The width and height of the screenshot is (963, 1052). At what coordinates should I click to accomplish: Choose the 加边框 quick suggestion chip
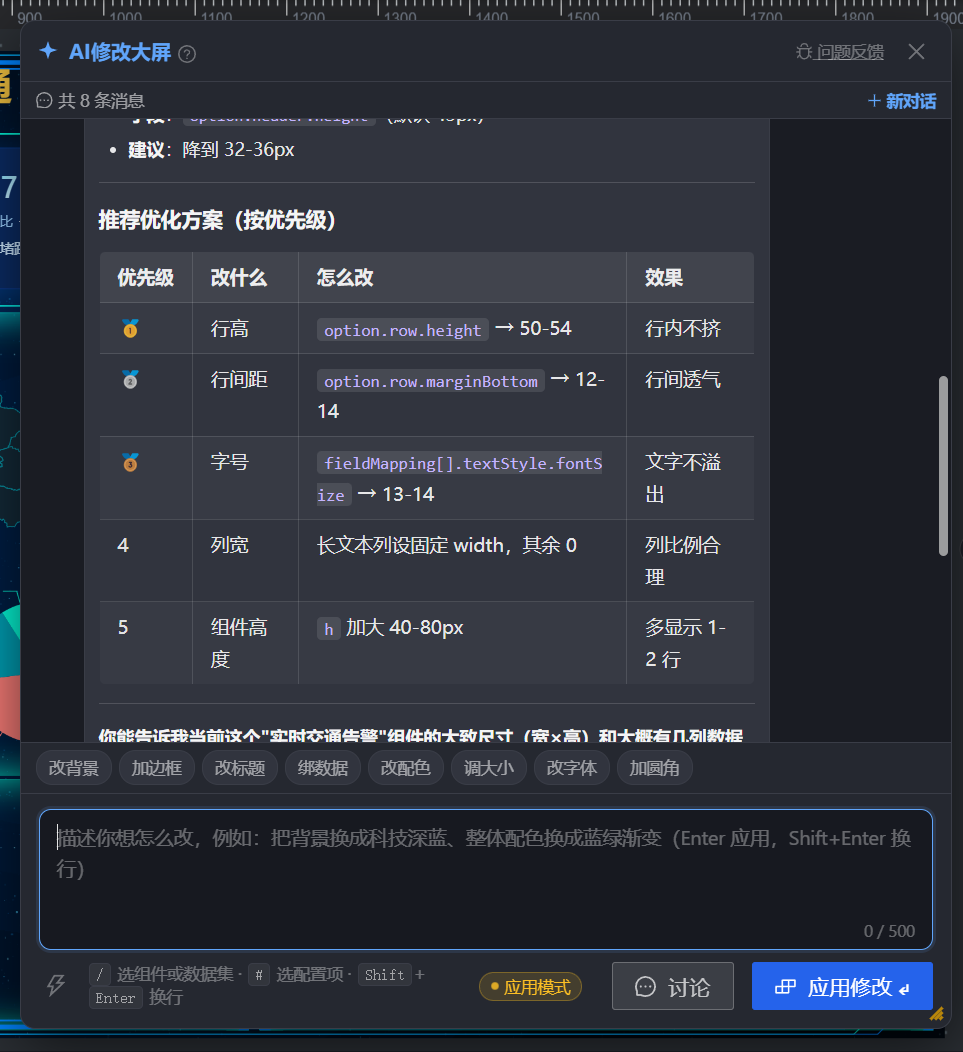[157, 768]
